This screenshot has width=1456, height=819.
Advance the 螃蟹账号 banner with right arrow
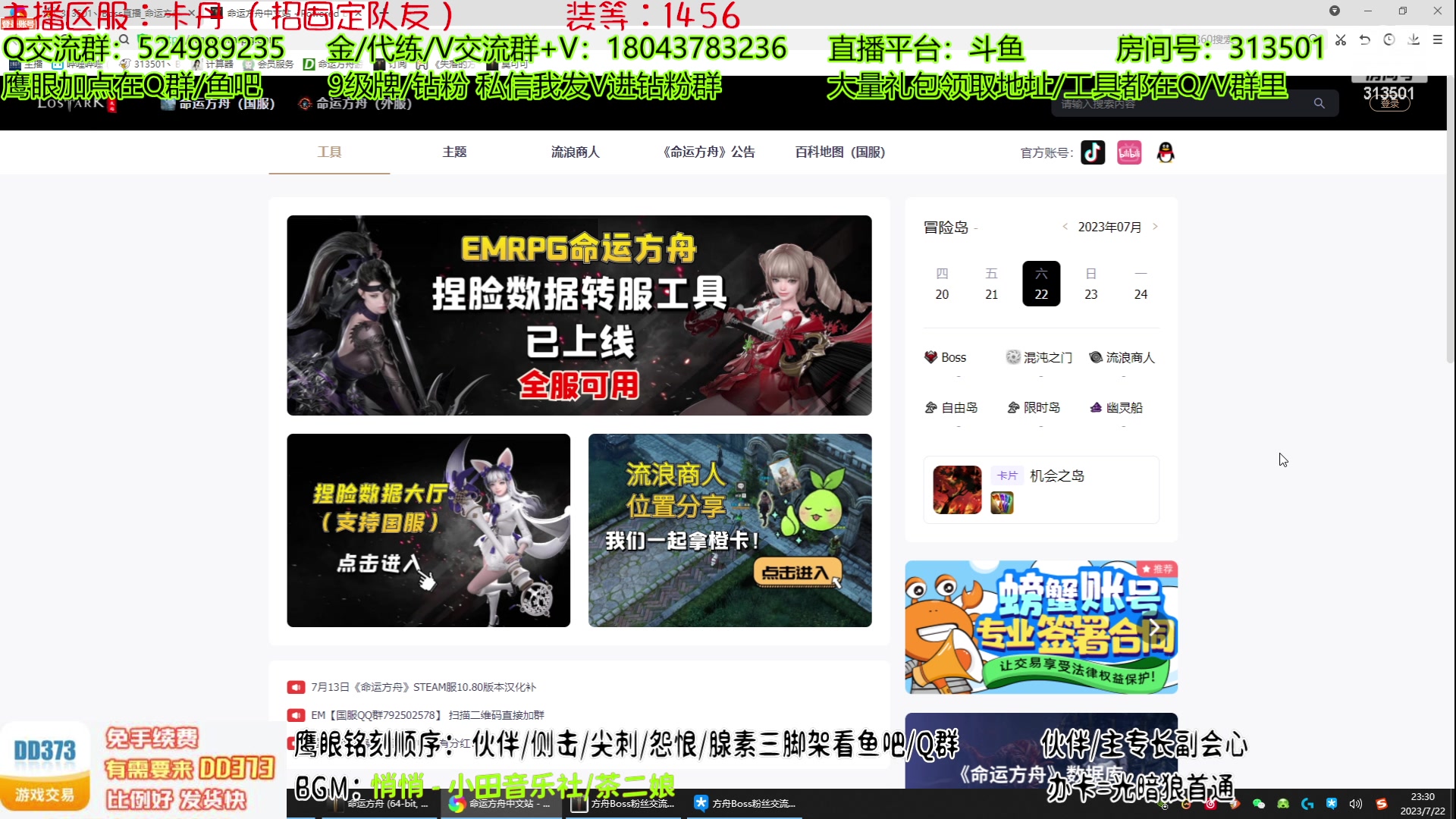1153,627
